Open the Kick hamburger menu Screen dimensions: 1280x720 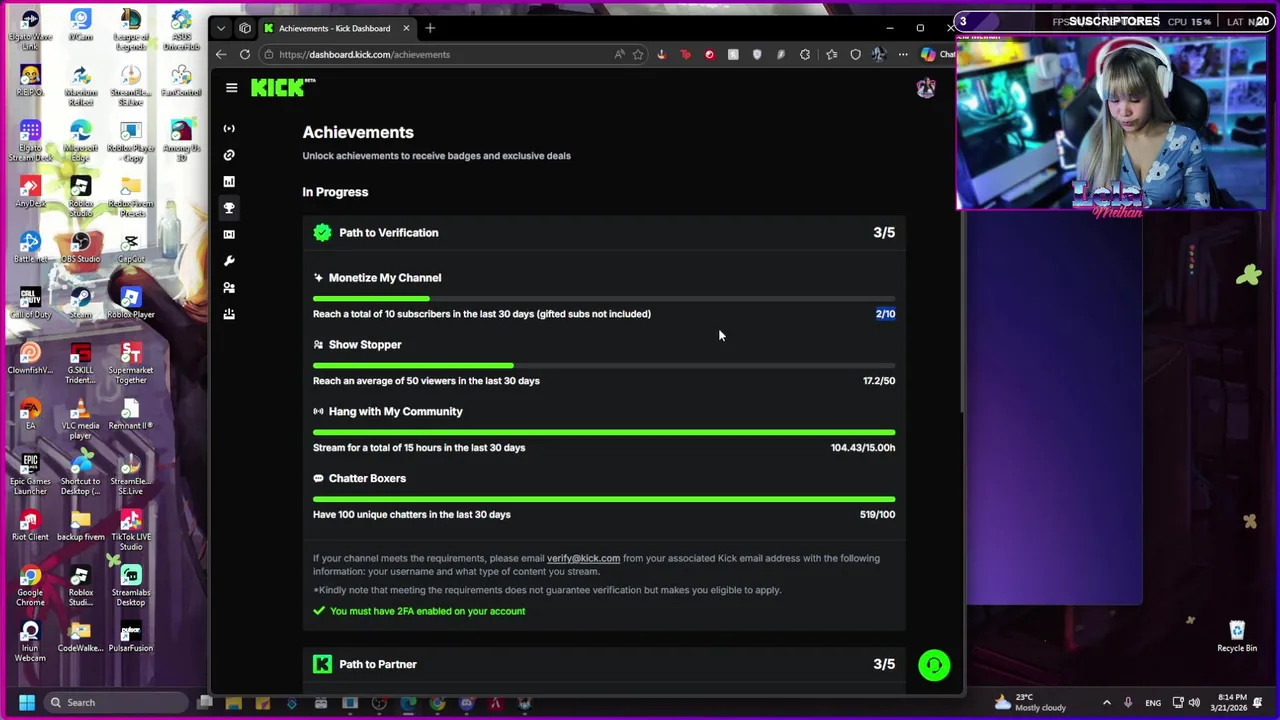[231, 88]
